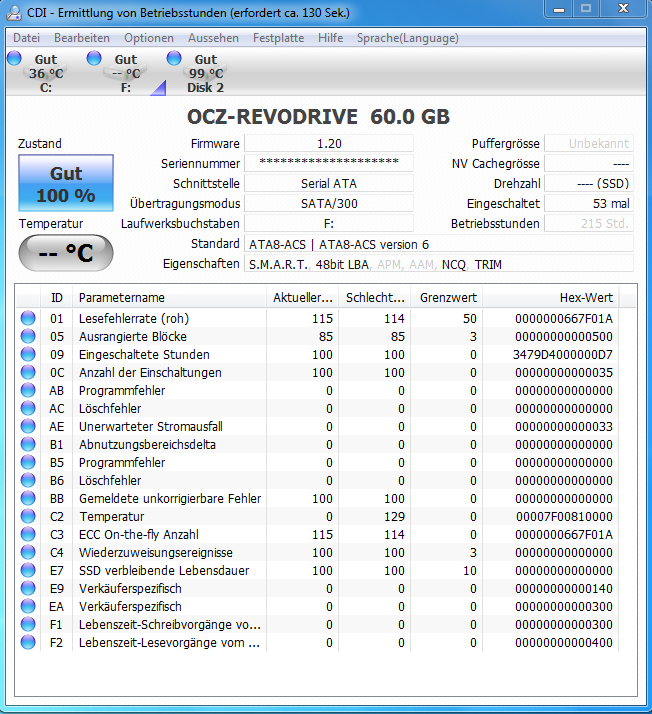Viewport: 652px width, 714px height.
Task: Click the Aktueller... column header
Action: [x=302, y=298]
